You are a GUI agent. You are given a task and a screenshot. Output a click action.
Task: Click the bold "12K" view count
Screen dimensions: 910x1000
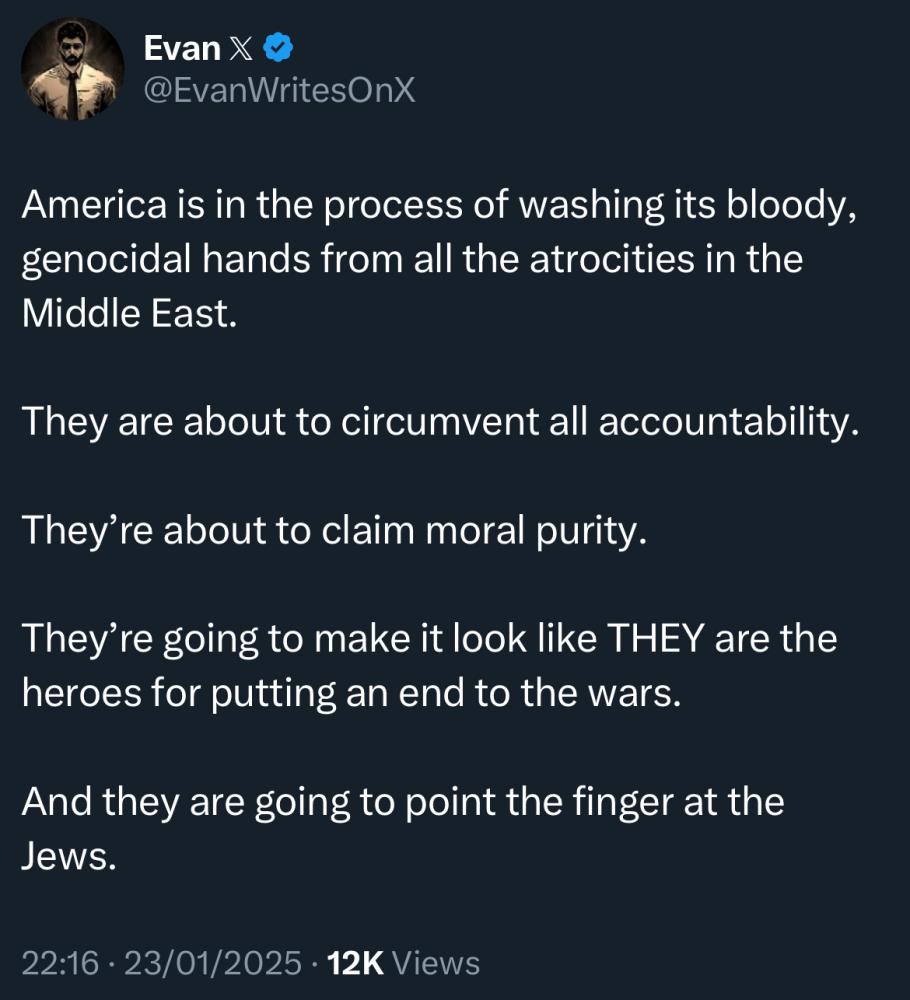356,963
